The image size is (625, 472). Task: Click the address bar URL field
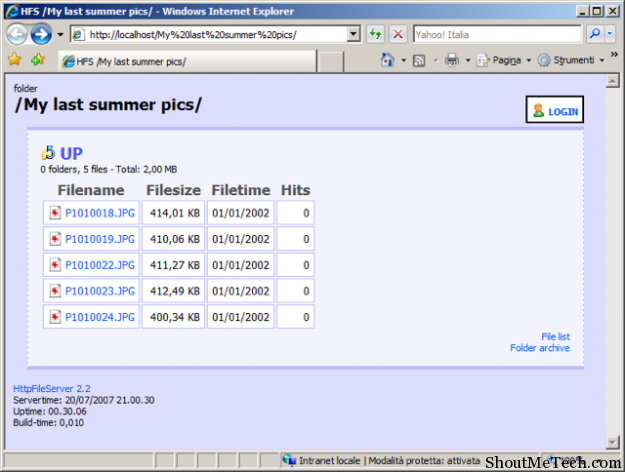coord(215,35)
